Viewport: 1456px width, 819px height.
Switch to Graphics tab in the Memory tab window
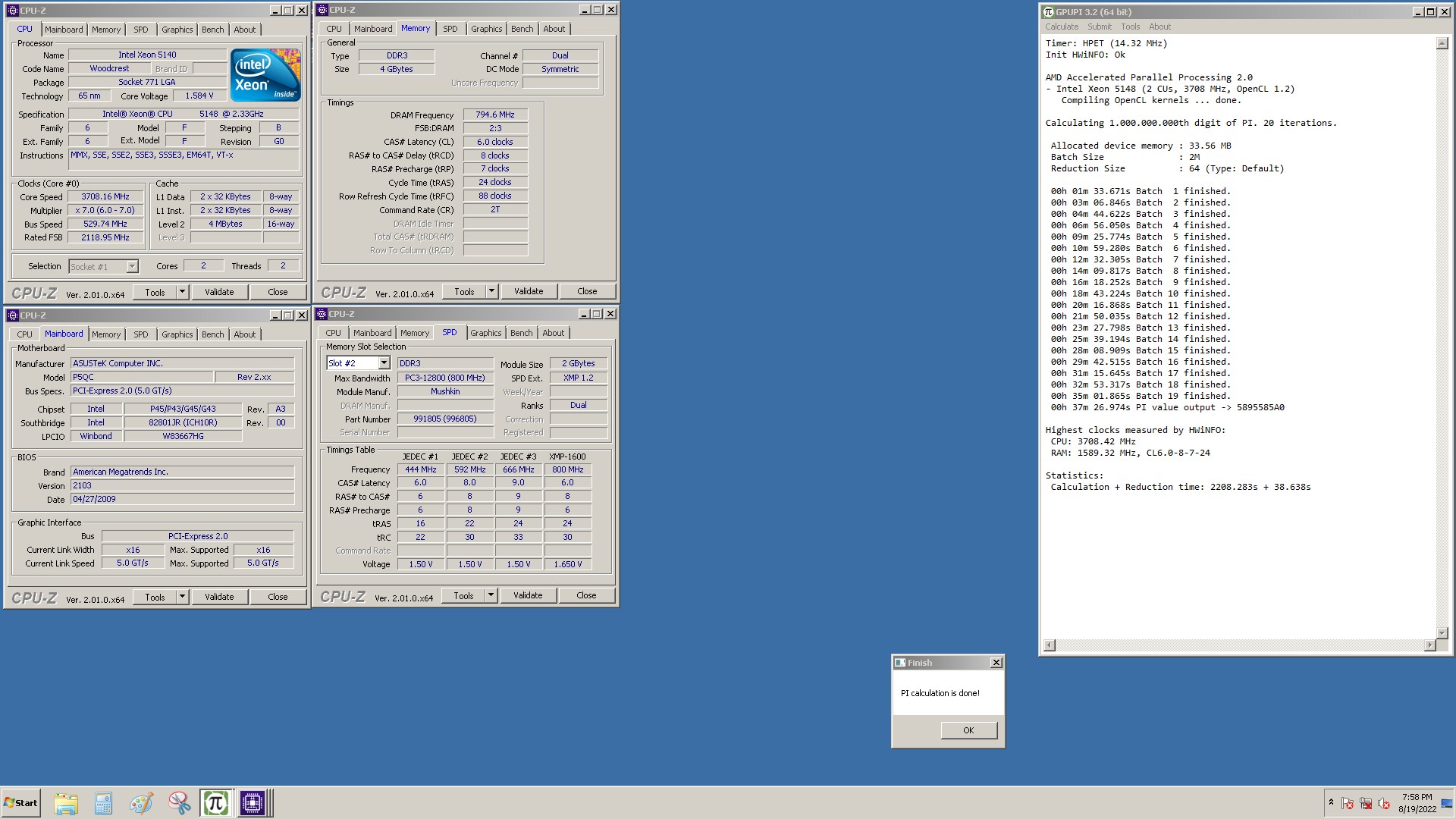486,29
